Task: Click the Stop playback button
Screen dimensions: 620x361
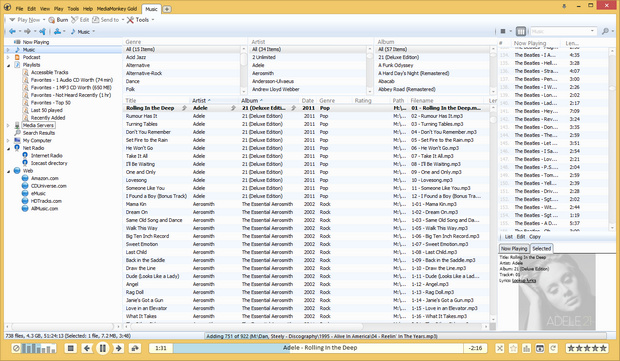Action: (70, 348)
